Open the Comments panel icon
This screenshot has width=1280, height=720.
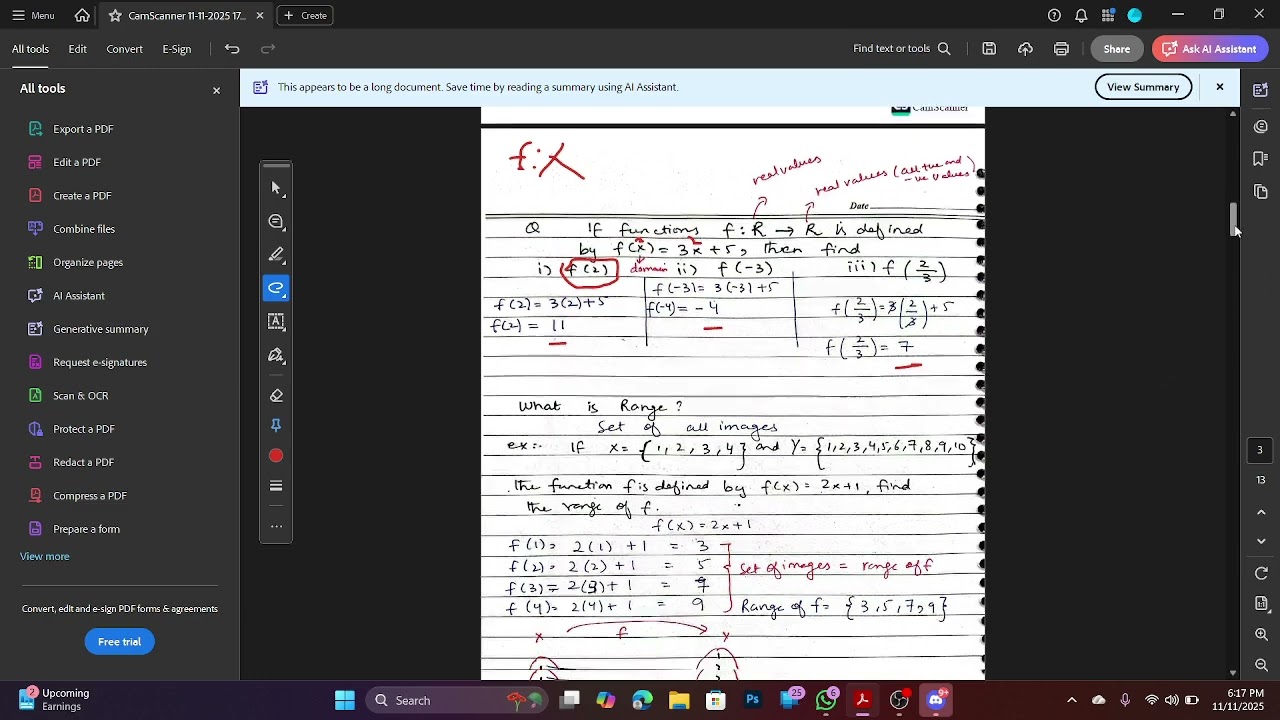coord(1261,126)
